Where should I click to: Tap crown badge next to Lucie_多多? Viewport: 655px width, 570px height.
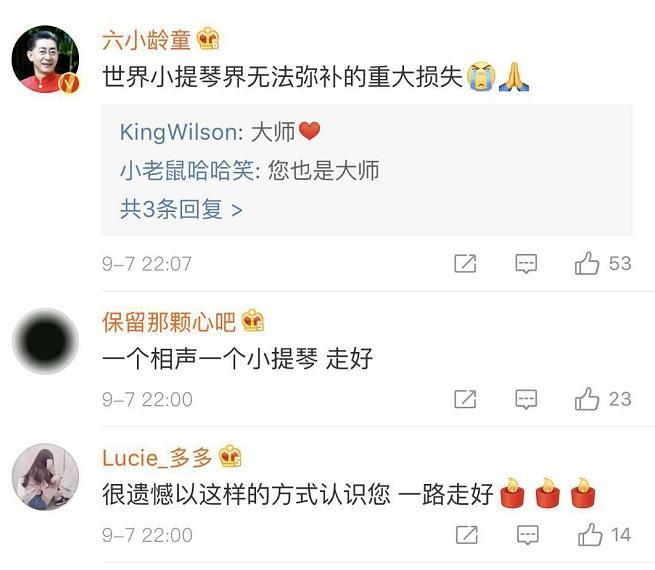pos(230,456)
